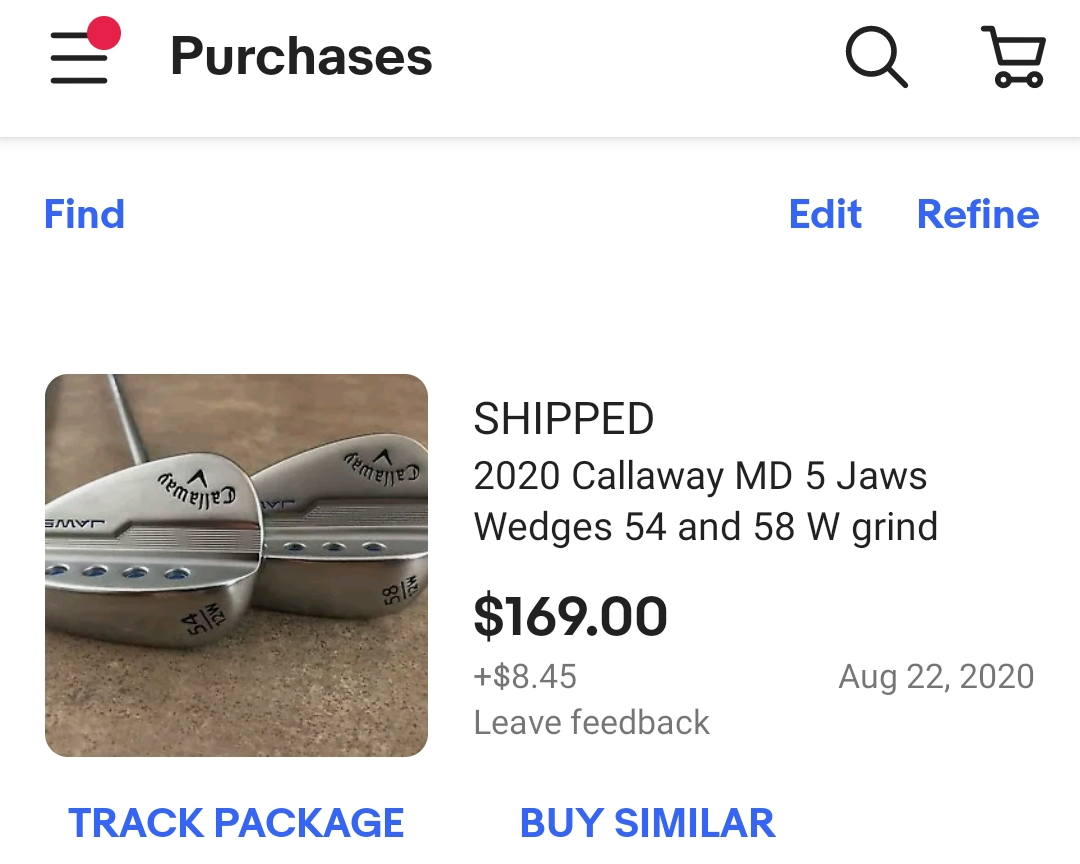1080x864 pixels.
Task: Open the shopping cart
Action: tap(1014, 56)
